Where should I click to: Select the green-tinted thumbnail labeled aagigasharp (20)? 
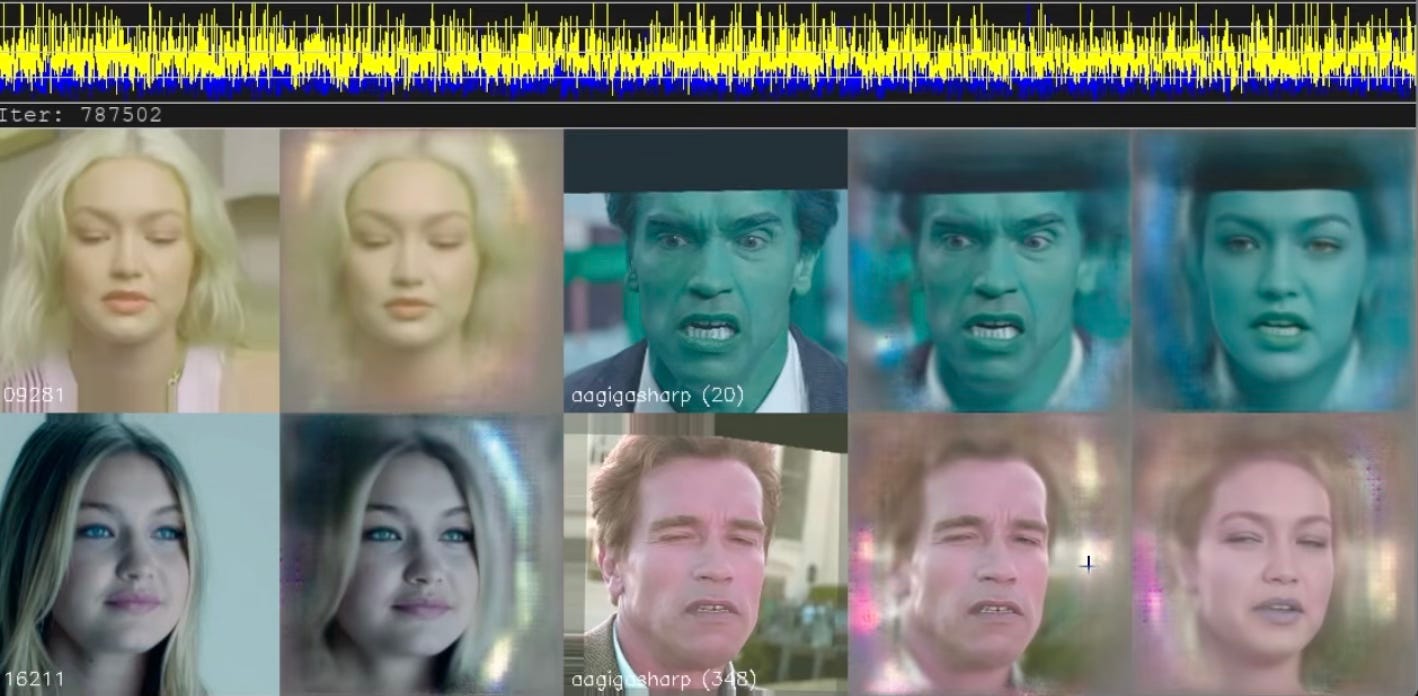point(706,270)
